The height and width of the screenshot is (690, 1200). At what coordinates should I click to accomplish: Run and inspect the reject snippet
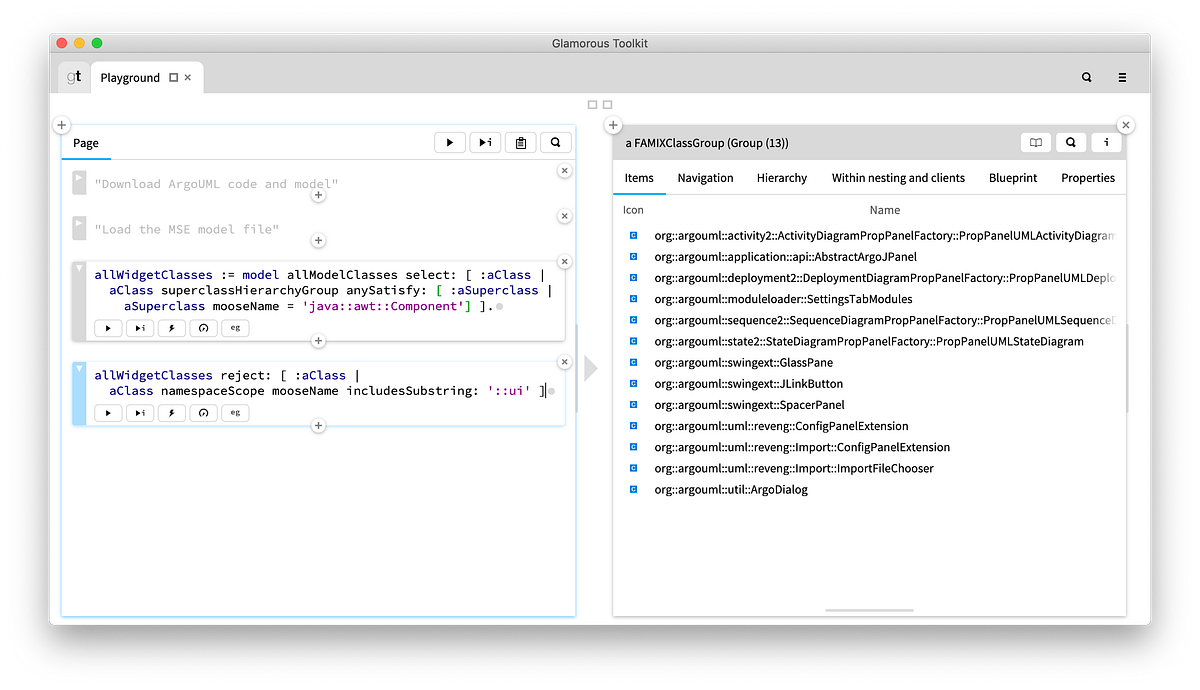tap(140, 413)
